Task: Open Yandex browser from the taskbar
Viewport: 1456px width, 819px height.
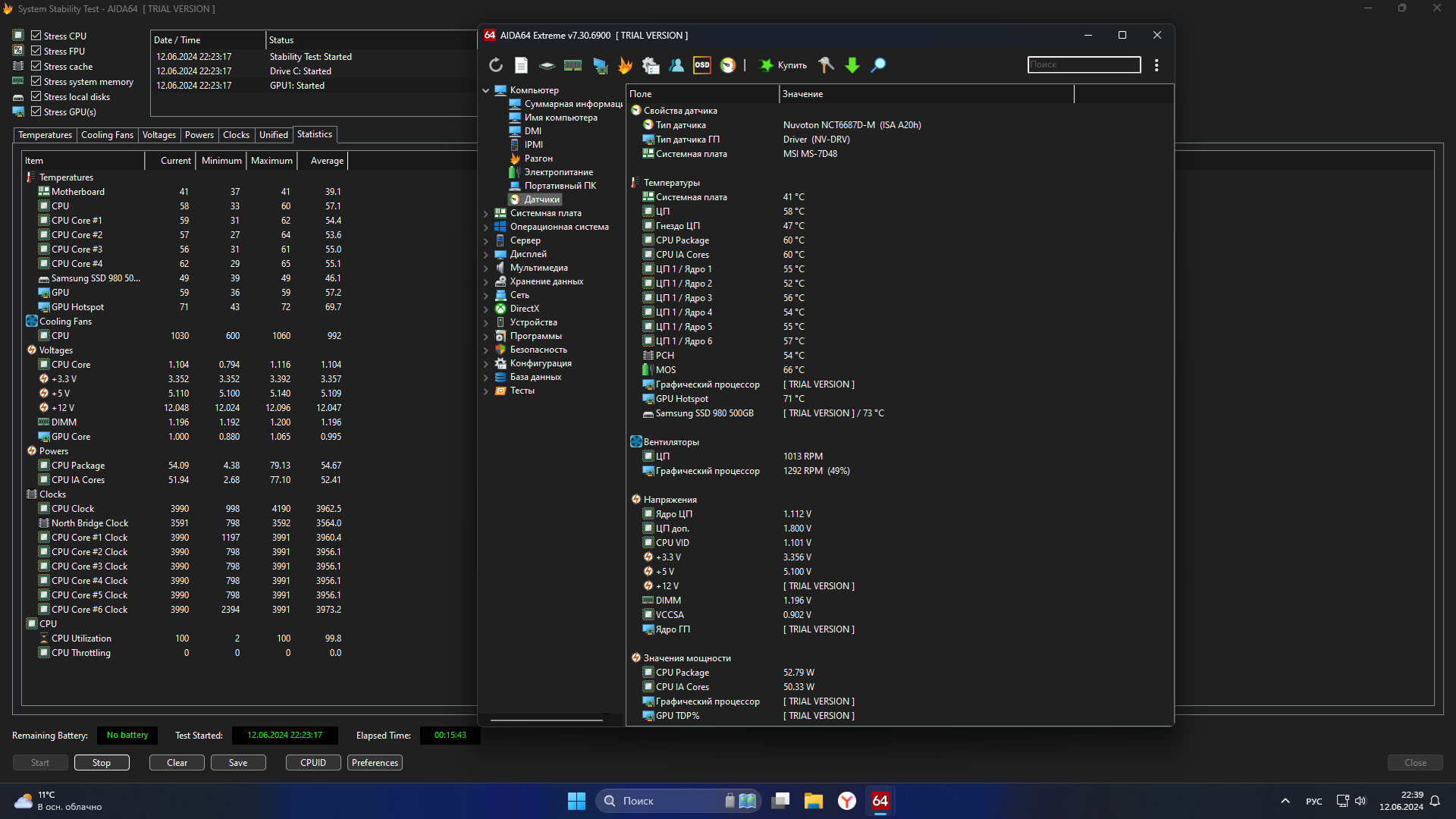Action: pos(847,801)
